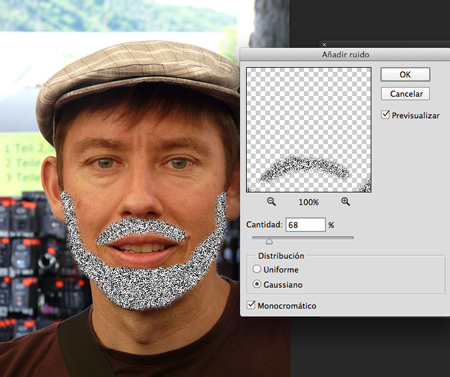Select the Uniforme distribution option
Viewport: 450px width, 377px height.
point(257,269)
